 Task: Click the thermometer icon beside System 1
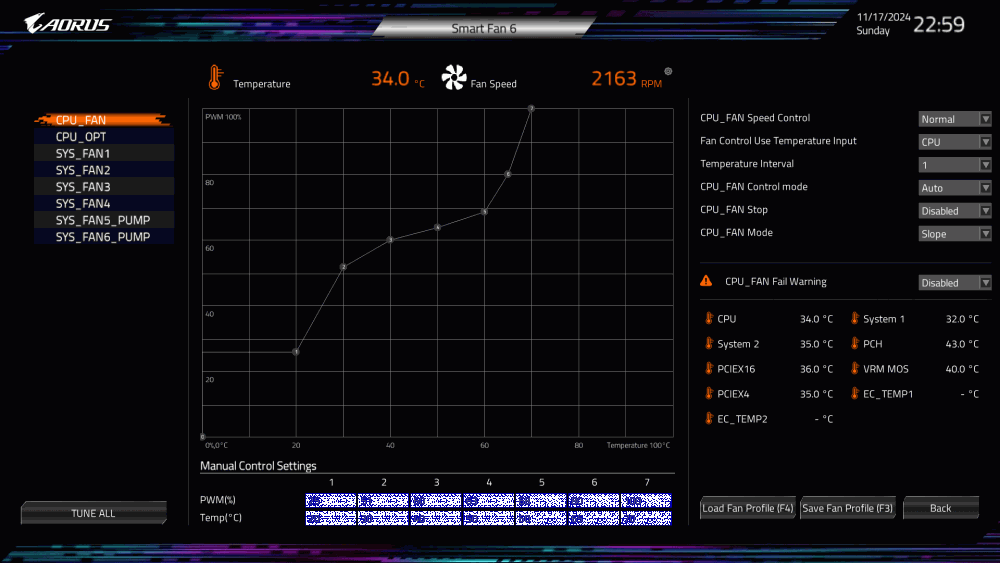[855, 318]
